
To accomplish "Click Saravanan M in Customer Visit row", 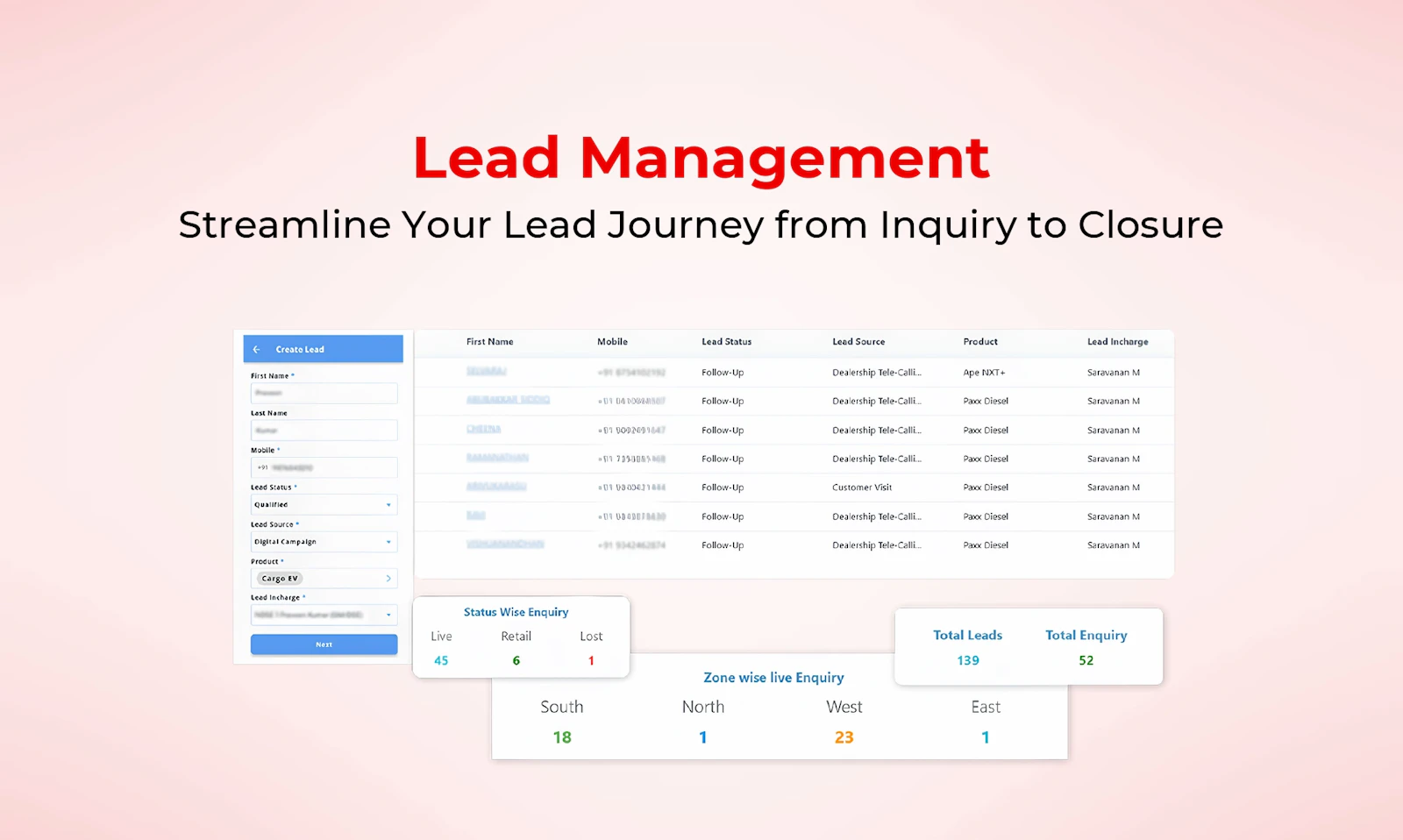I will tap(1114, 488).
